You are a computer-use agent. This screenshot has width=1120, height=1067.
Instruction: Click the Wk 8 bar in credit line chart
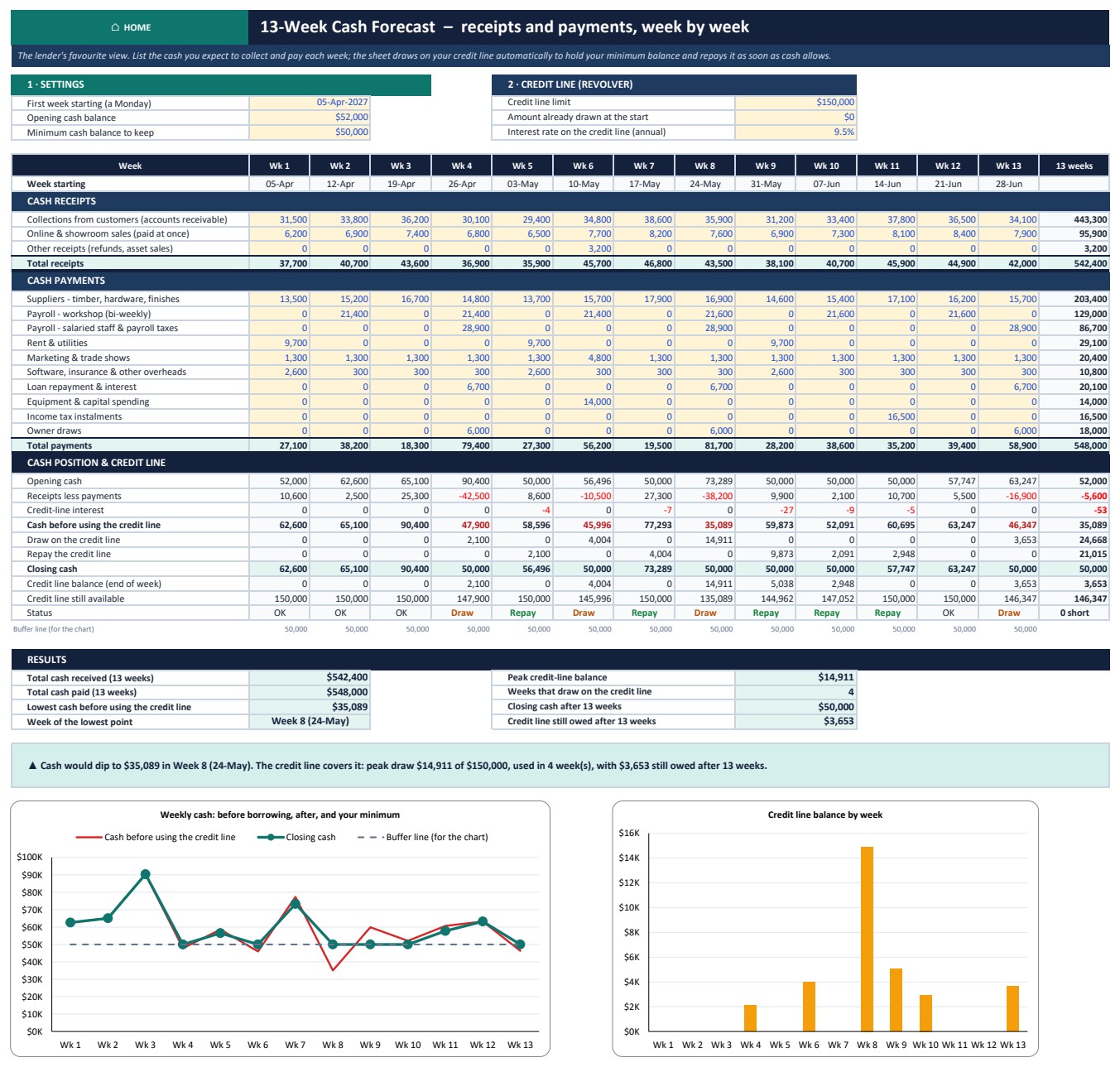pos(867,939)
